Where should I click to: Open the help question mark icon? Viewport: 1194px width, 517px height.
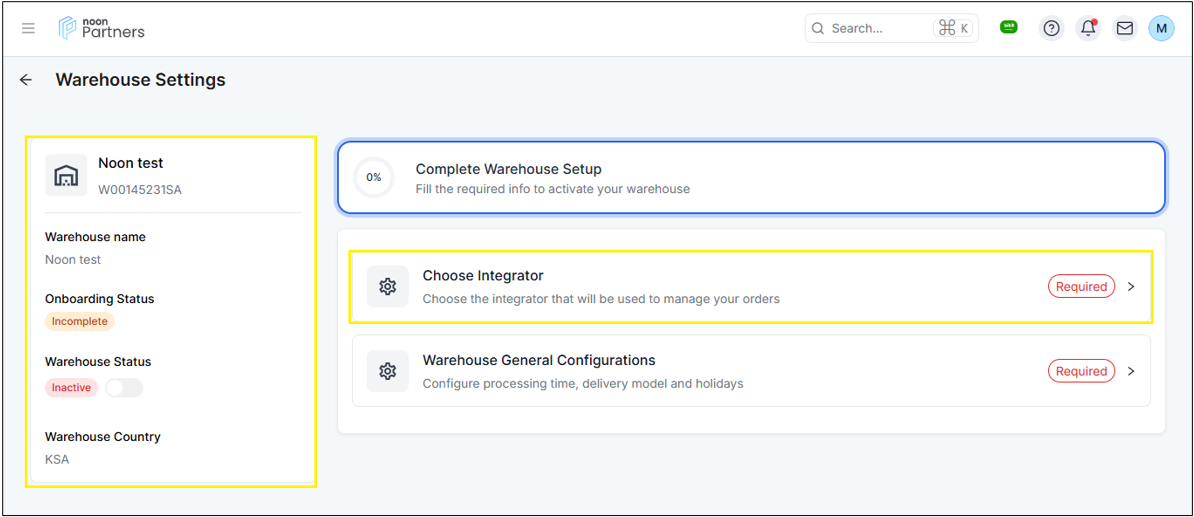coord(1051,28)
